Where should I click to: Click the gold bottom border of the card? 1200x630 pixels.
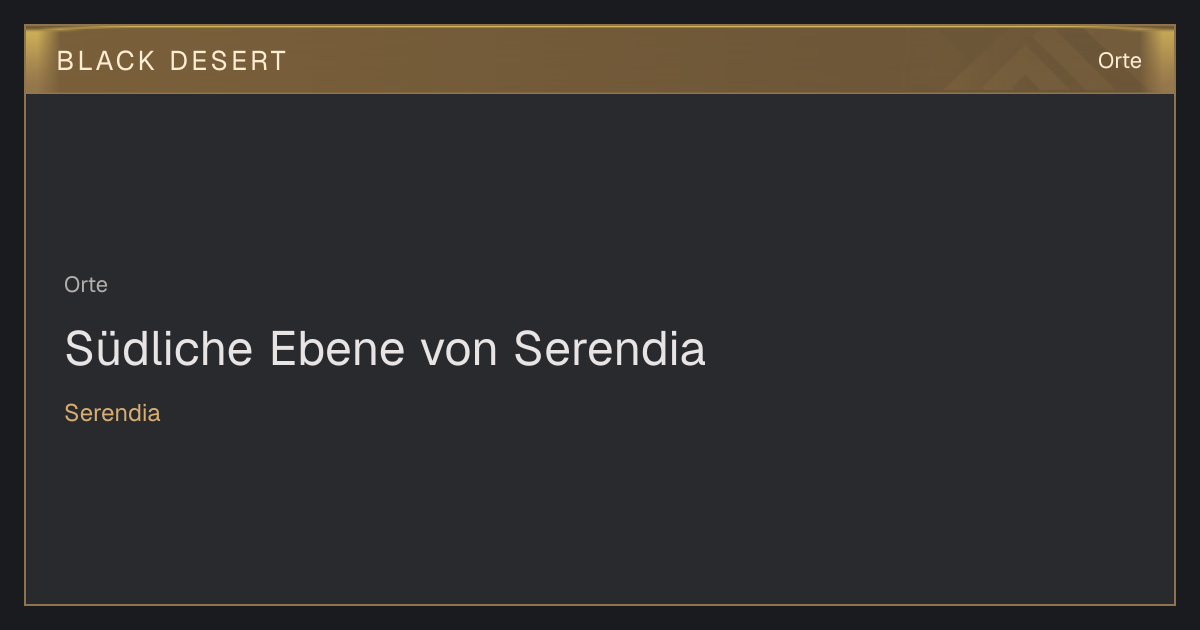[600, 604]
